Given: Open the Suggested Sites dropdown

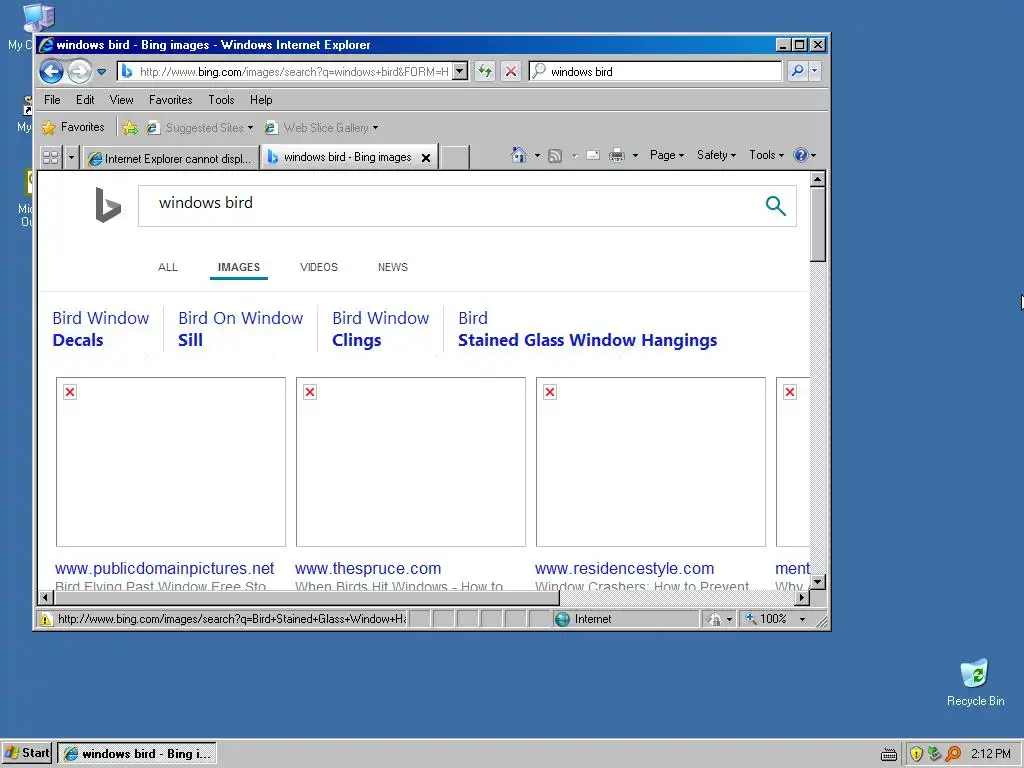Looking at the screenshot, I should click(x=200, y=128).
